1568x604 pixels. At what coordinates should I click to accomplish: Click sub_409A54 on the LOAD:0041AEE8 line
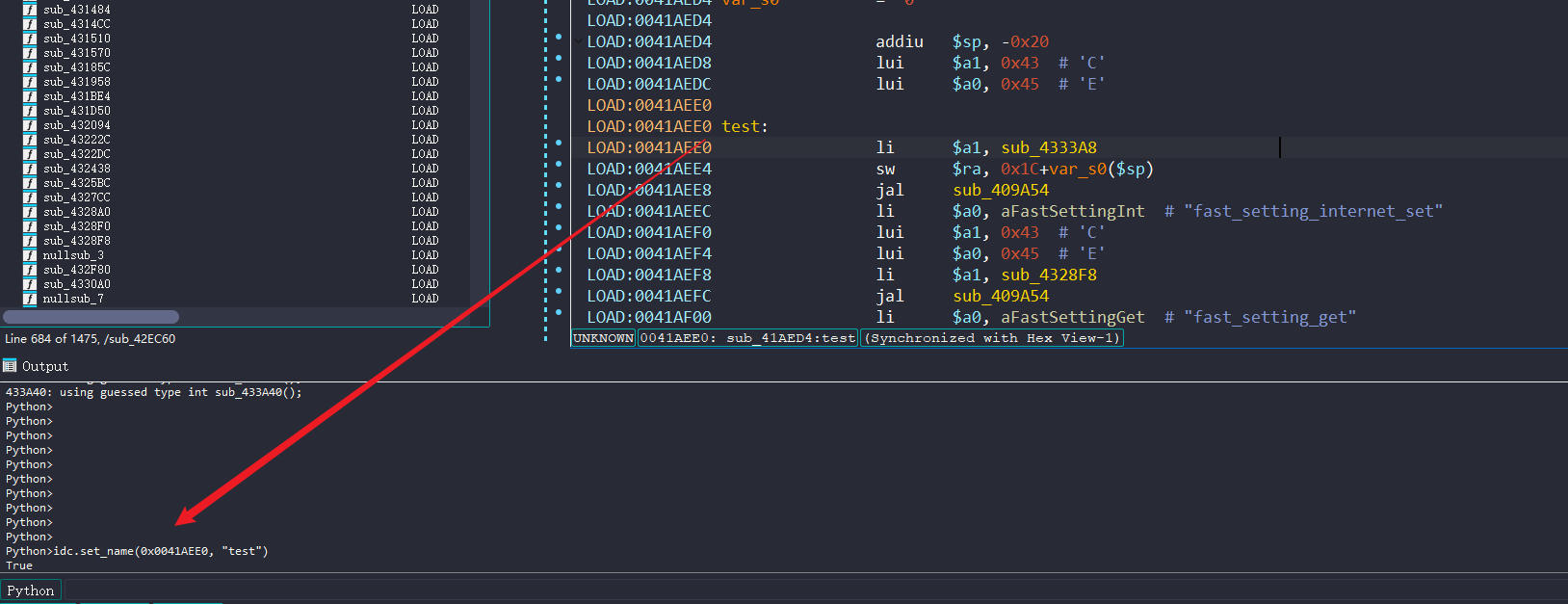1001,191
